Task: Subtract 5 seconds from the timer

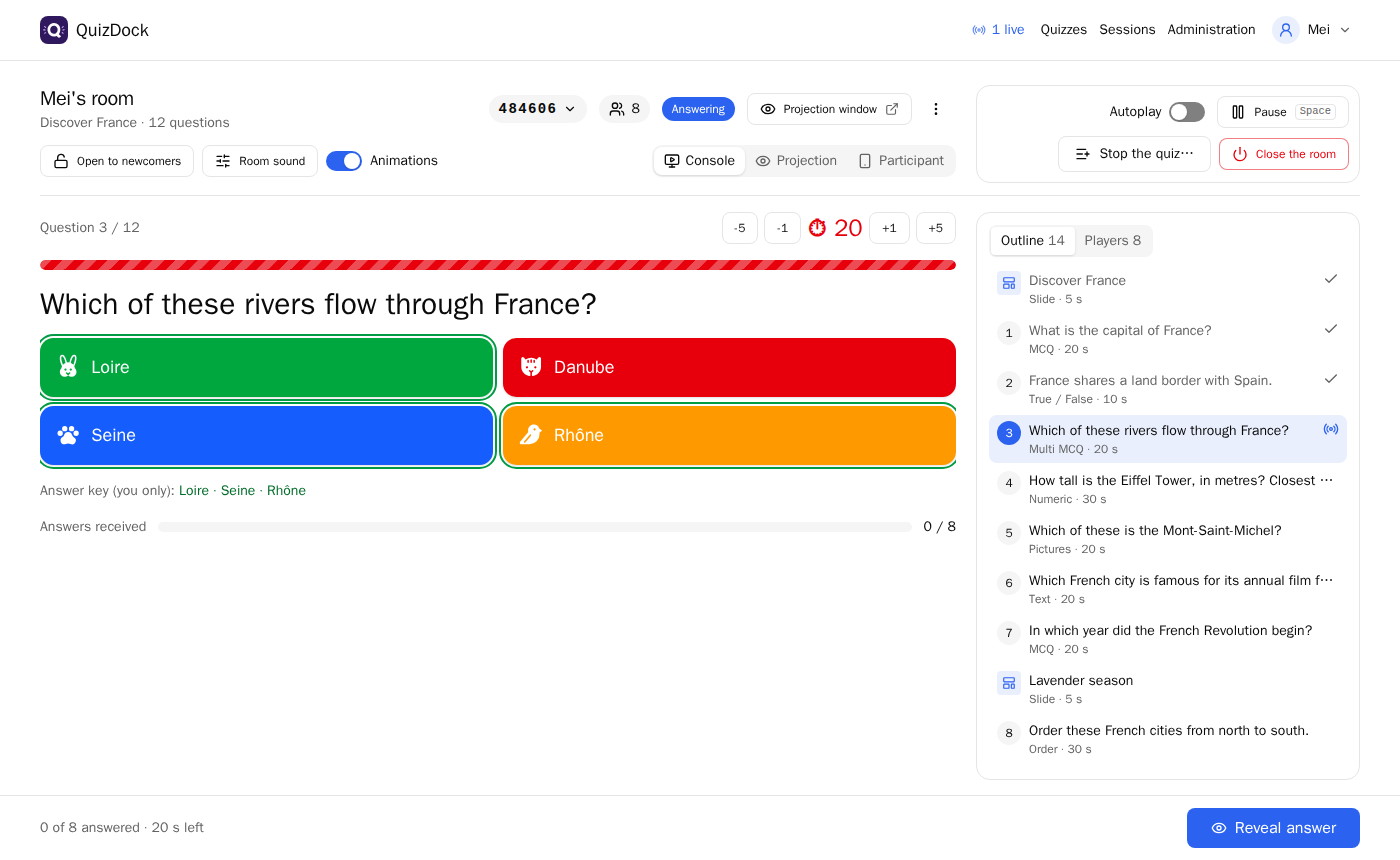Action: (x=740, y=228)
